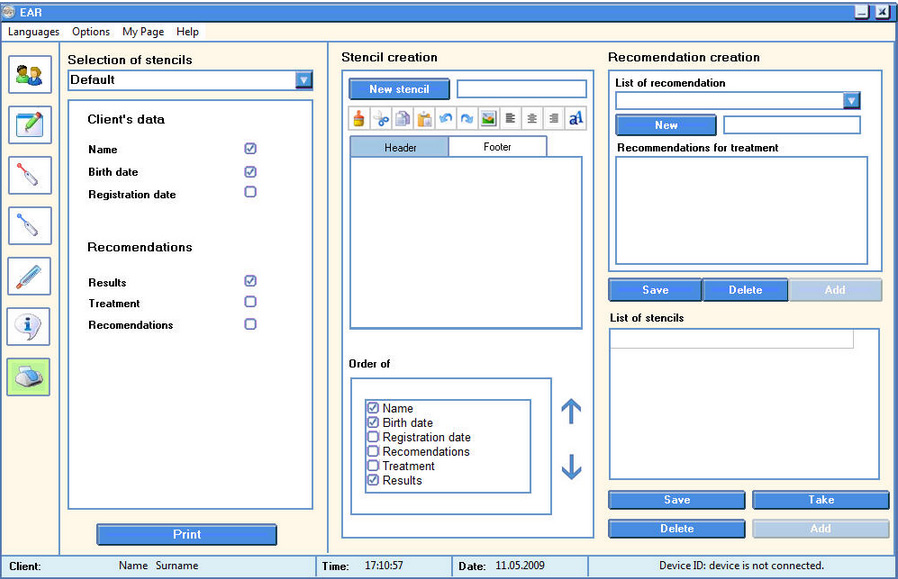Click the Take button under stencils list
The width and height of the screenshot is (898, 579).
pyautogui.click(x=820, y=500)
